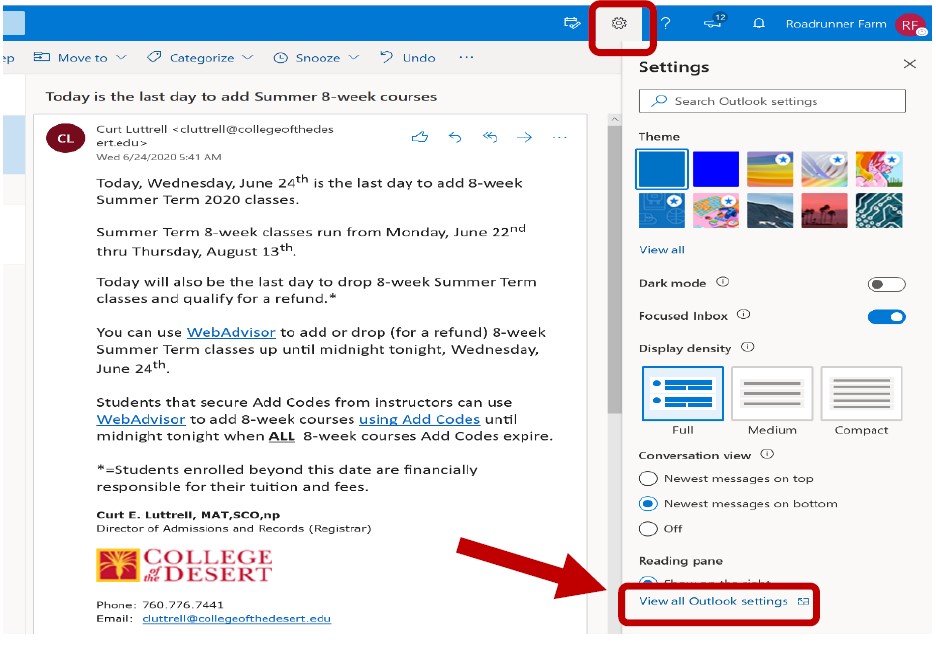Click the reading pane vertical scrollbar

pos(614,269)
